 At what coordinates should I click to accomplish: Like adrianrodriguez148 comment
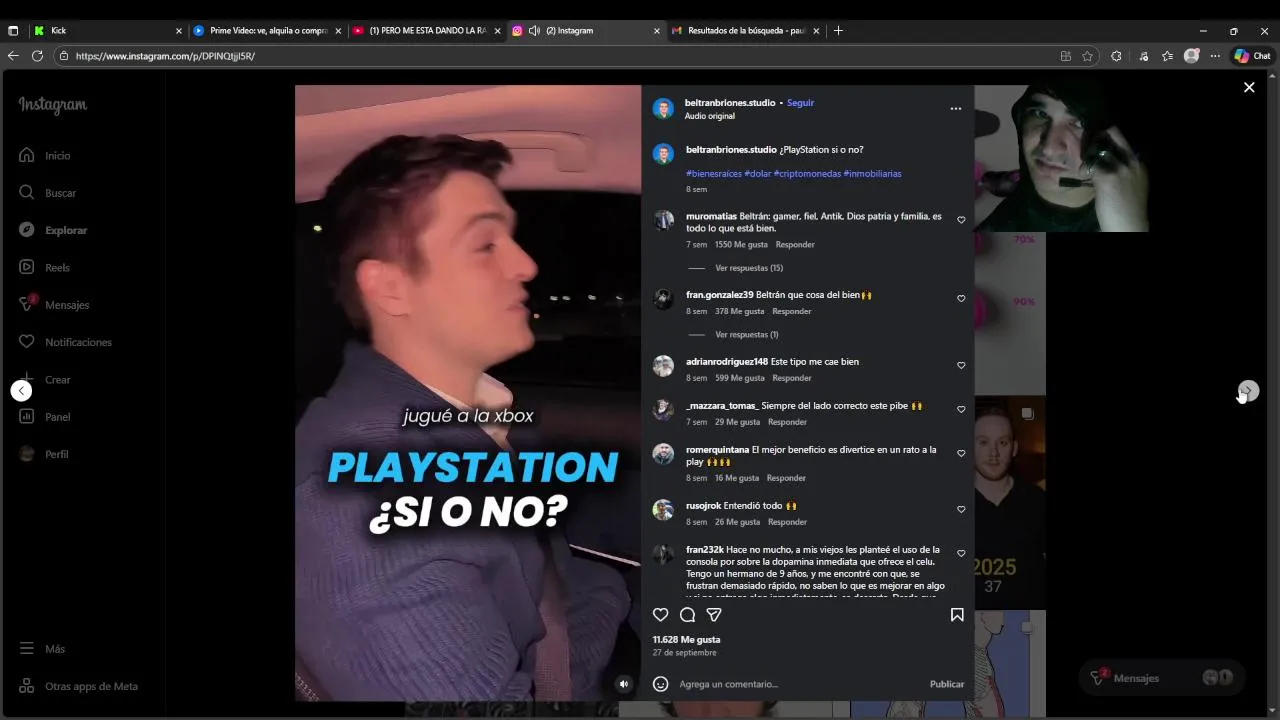click(x=961, y=365)
